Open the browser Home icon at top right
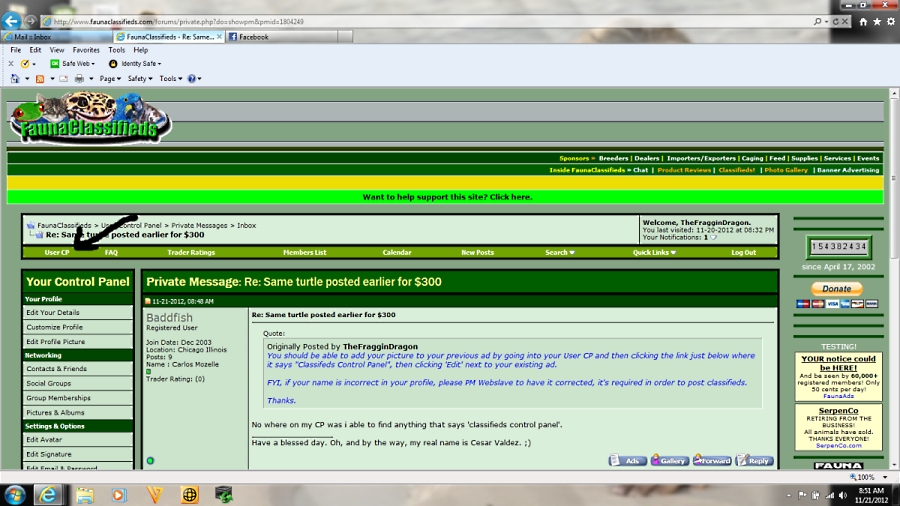The height and width of the screenshot is (506, 900). (863, 22)
